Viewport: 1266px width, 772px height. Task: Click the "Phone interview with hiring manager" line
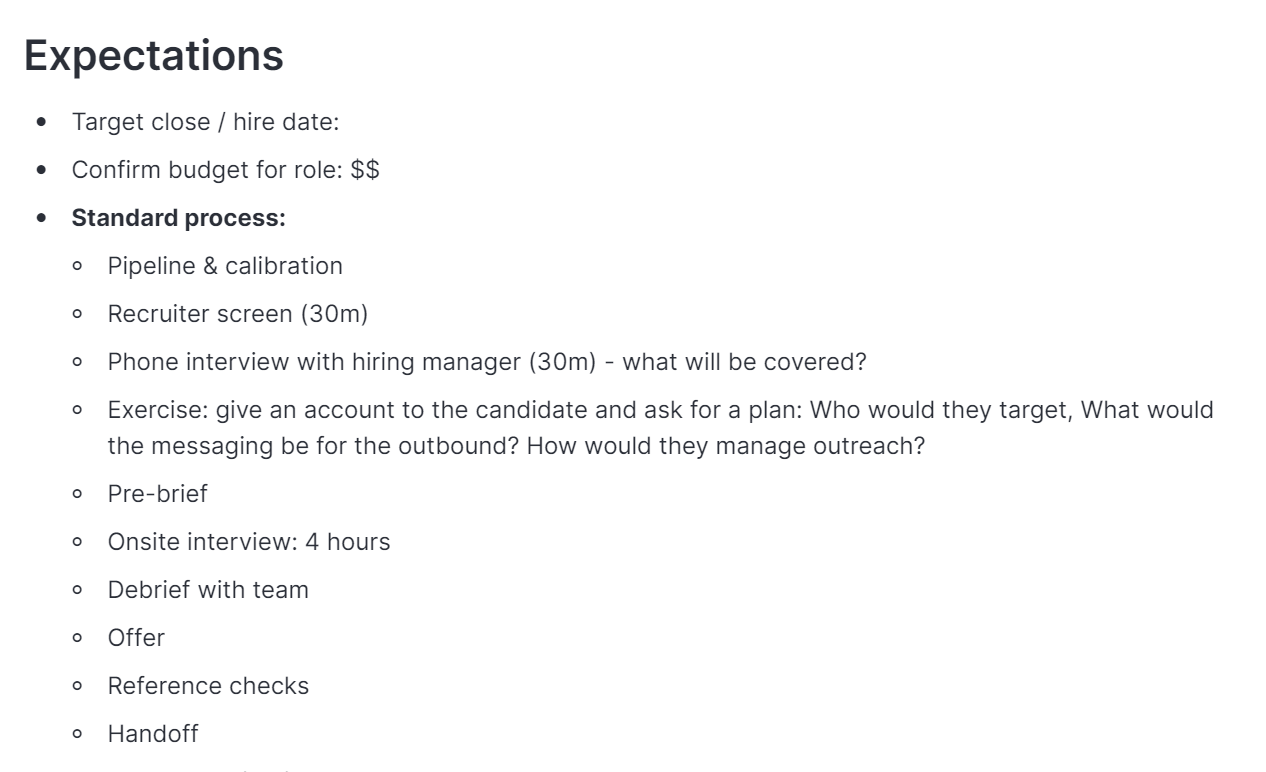click(350, 362)
